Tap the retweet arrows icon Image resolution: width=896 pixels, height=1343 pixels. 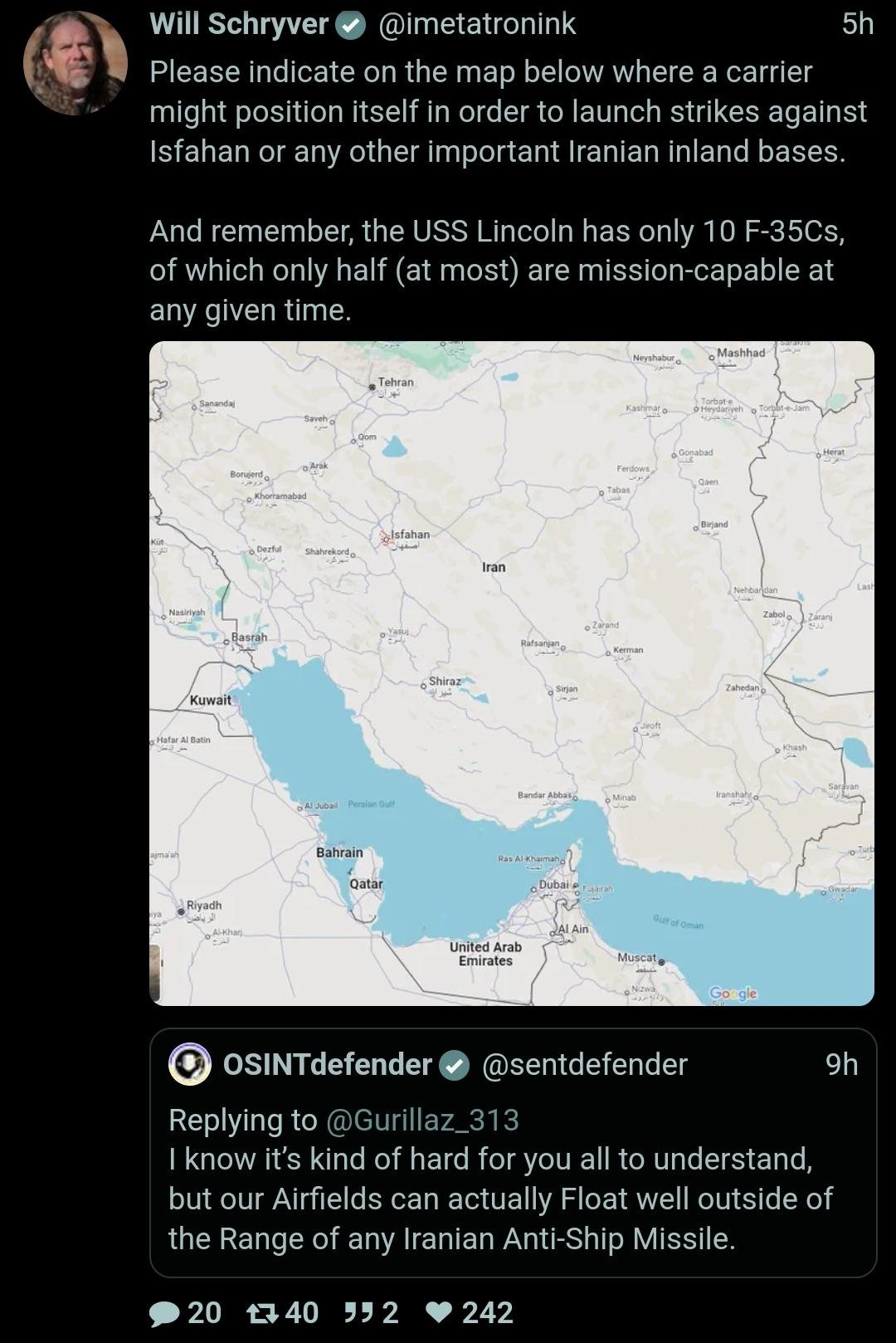coord(263,1313)
